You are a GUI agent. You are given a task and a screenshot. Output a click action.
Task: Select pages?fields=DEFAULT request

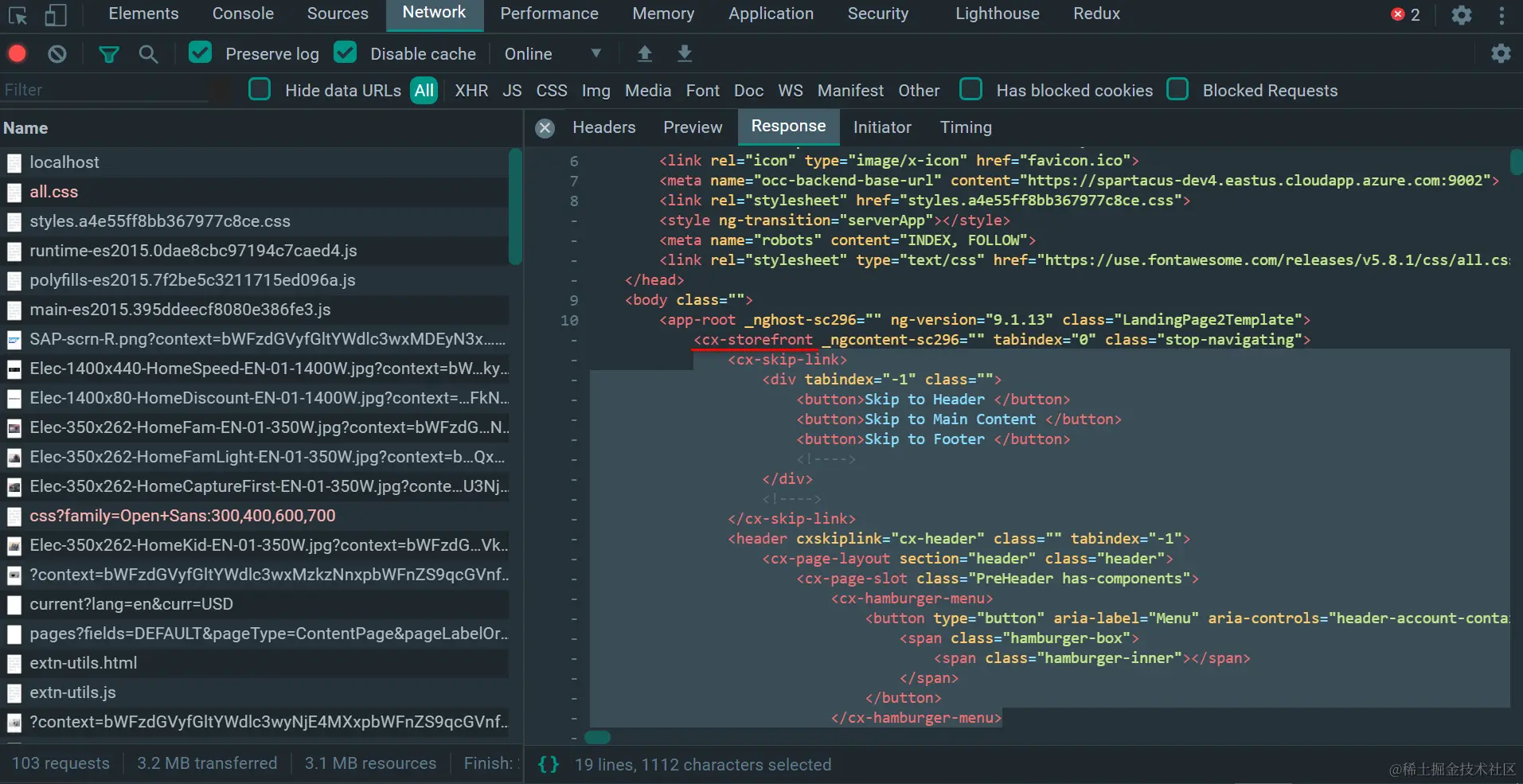click(255, 634)
